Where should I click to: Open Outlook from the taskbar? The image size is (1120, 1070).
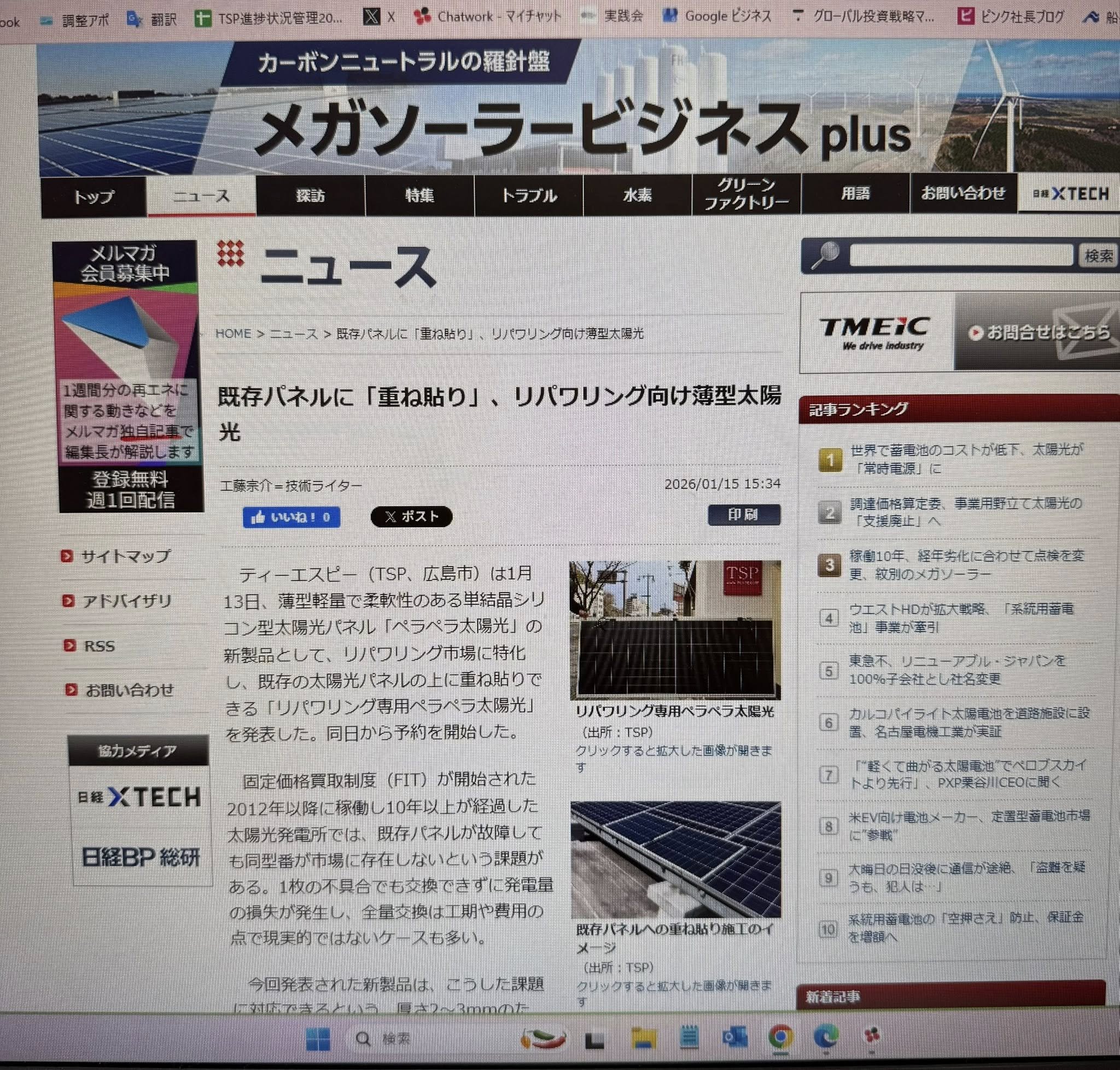[734, 1038]
